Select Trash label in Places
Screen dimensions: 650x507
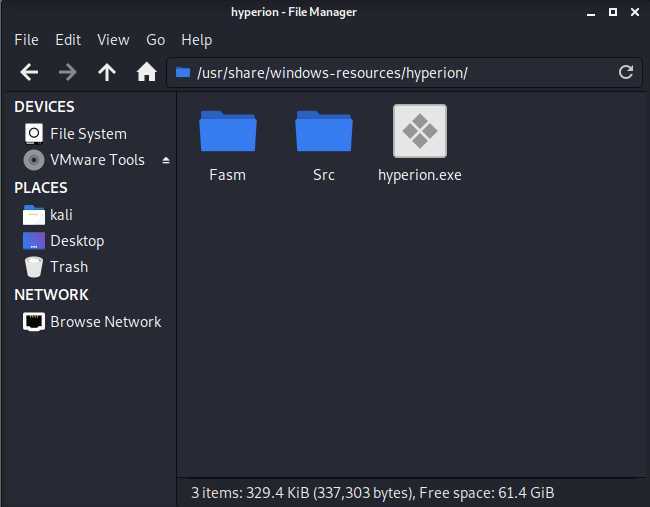69,267
